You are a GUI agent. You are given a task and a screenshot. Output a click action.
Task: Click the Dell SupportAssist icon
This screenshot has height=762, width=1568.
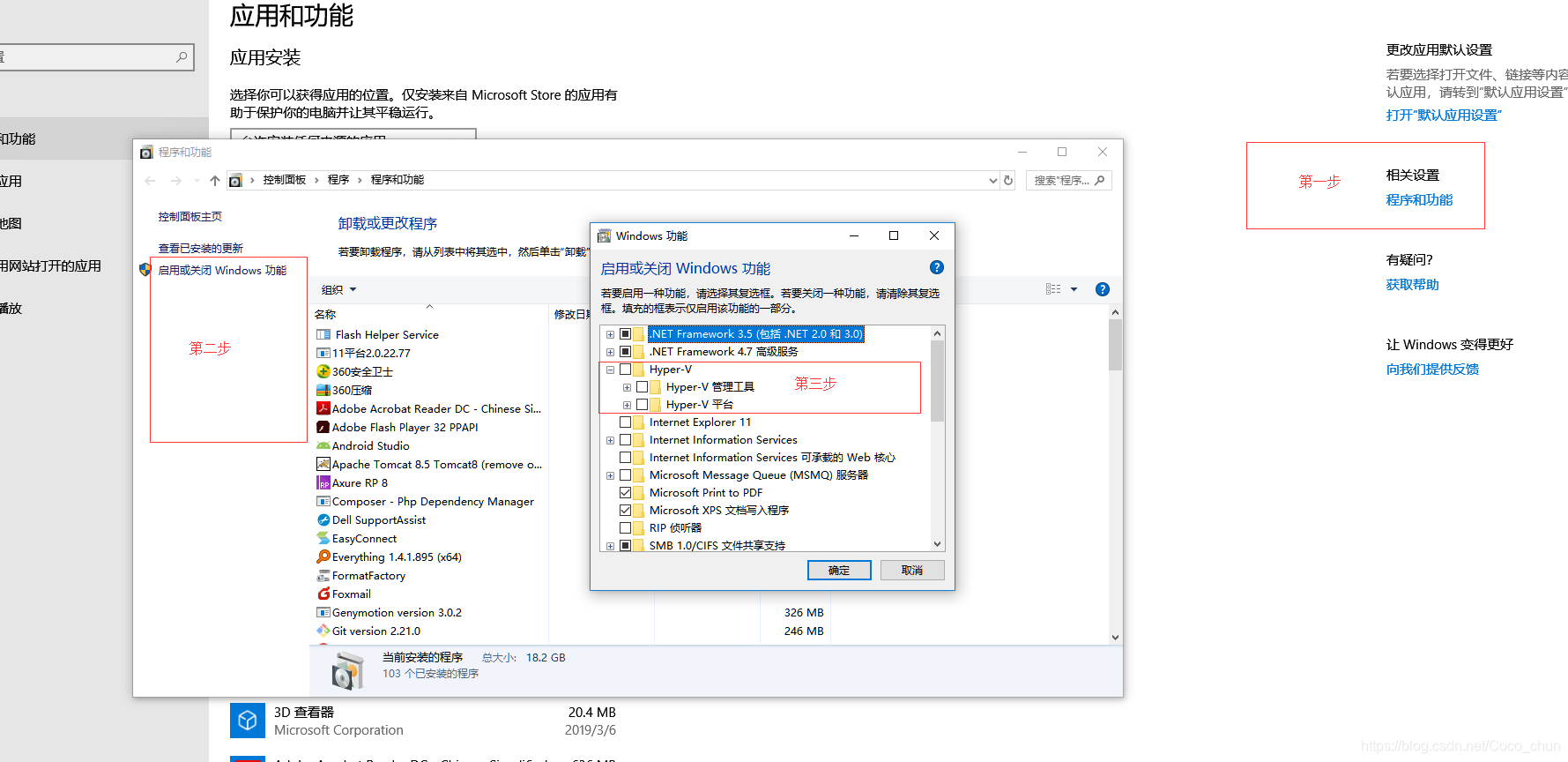pyautogui.click(x=323, y=519)
